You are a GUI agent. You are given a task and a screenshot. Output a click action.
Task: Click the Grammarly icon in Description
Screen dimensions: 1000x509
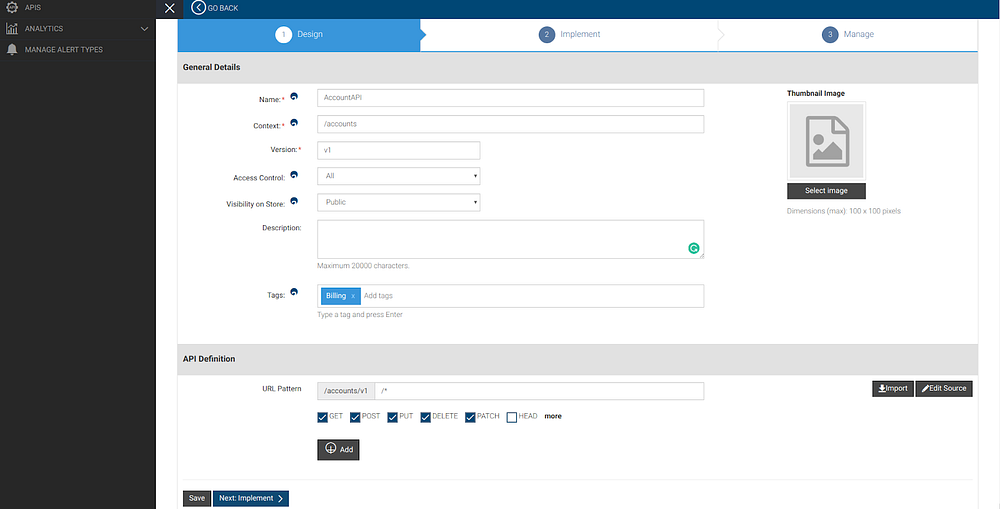tap(694, 249)
